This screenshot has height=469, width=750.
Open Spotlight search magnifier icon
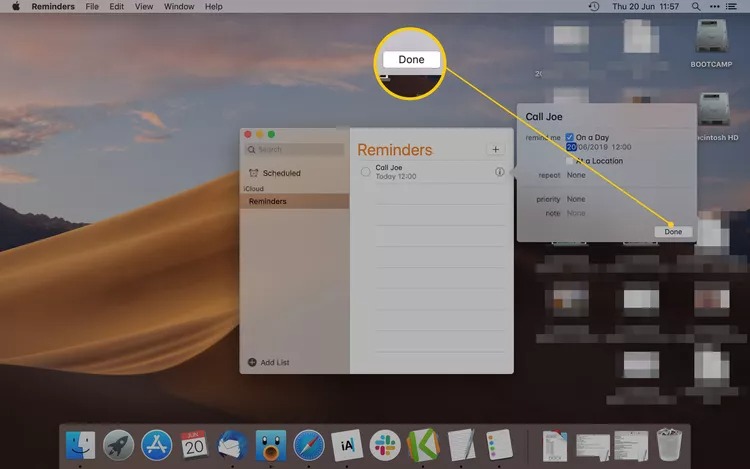click(696, 7)
